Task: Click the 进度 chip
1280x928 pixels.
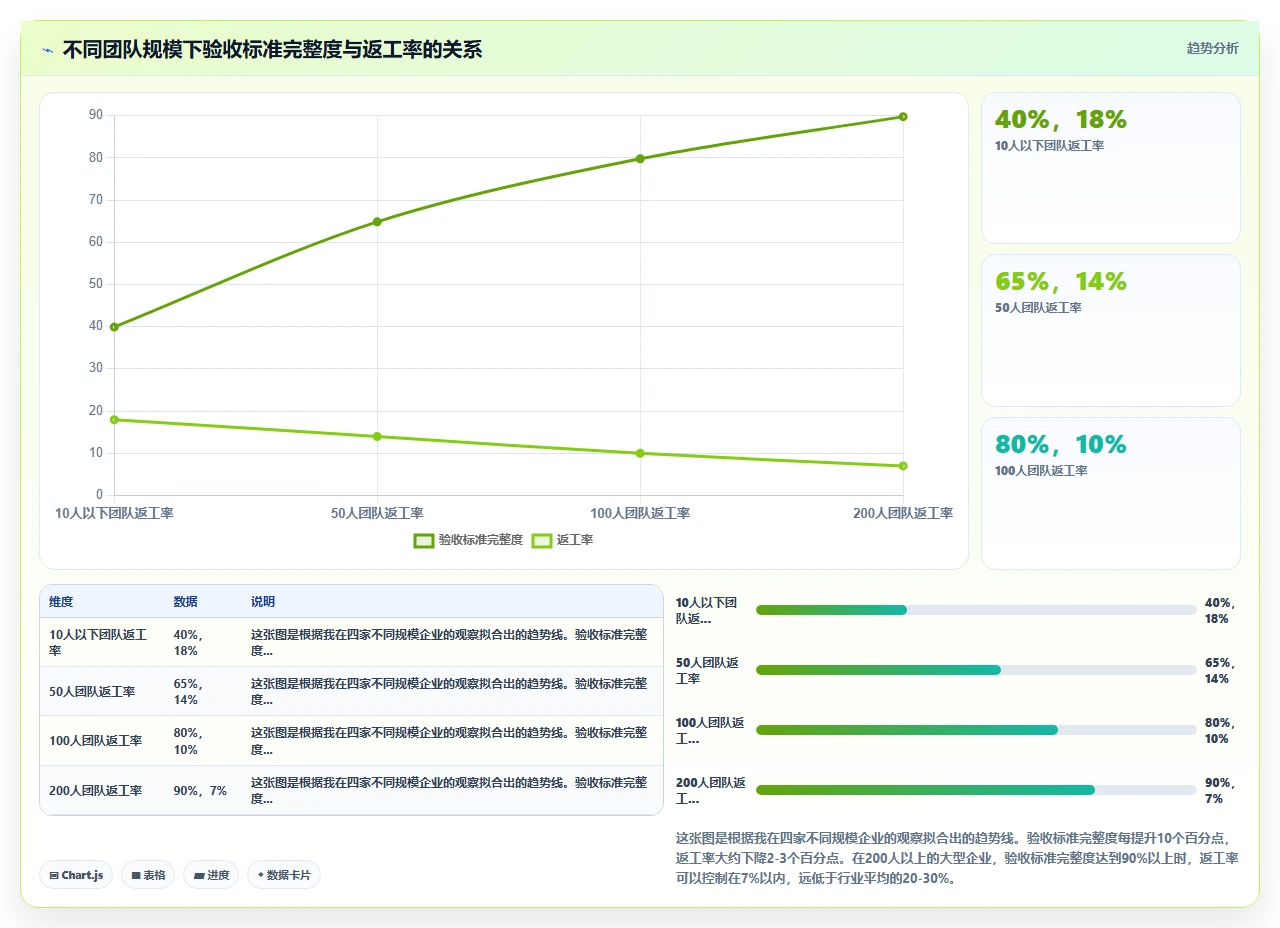Action: click(211, 875)
